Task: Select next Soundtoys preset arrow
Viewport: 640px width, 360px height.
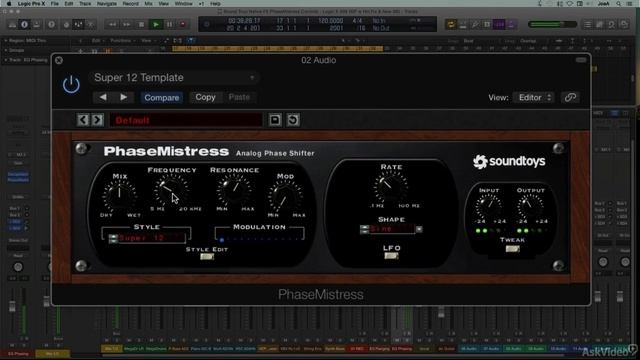Action: click(x=97, y=120)
